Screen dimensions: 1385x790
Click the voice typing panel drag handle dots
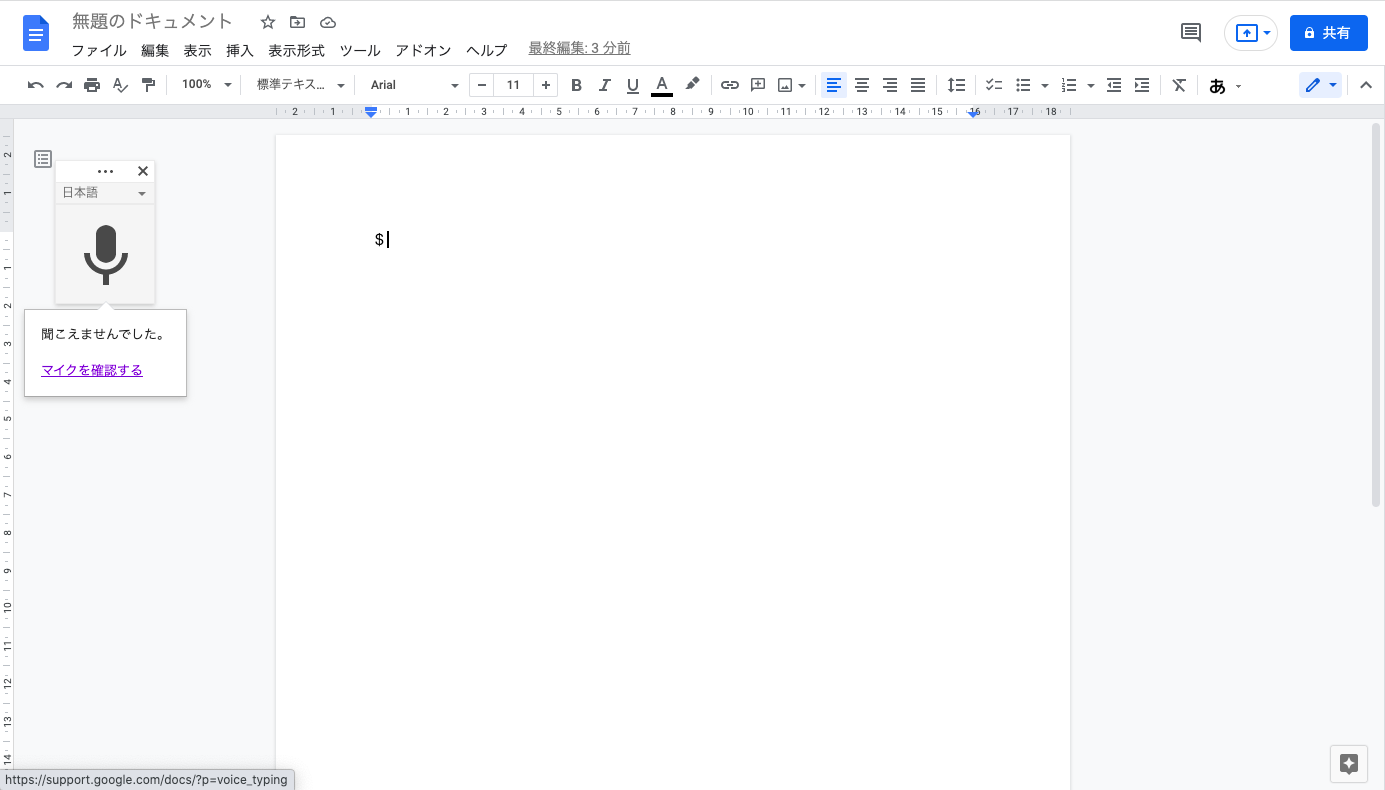(x=105, y=172)
